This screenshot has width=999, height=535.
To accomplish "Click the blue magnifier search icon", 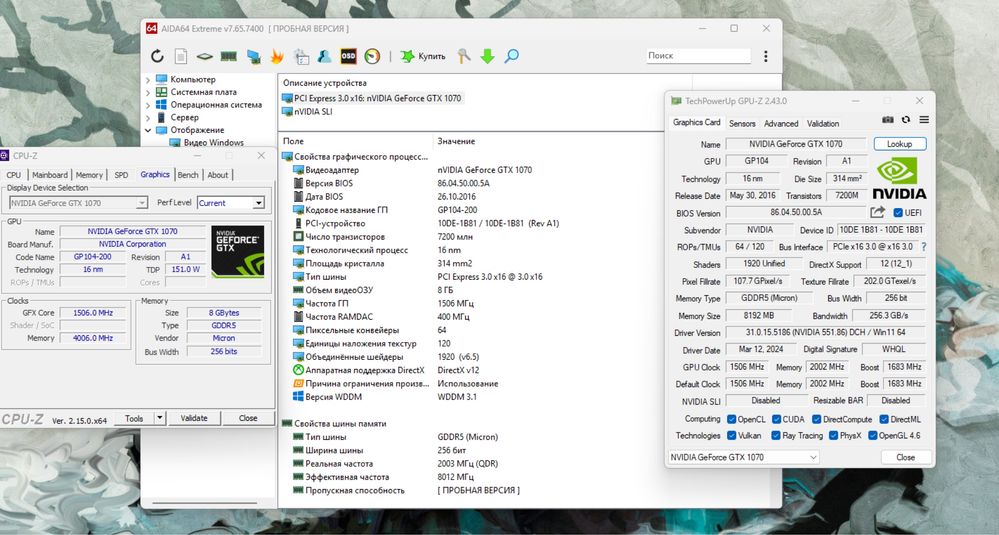I will click(x=511, y=56).
